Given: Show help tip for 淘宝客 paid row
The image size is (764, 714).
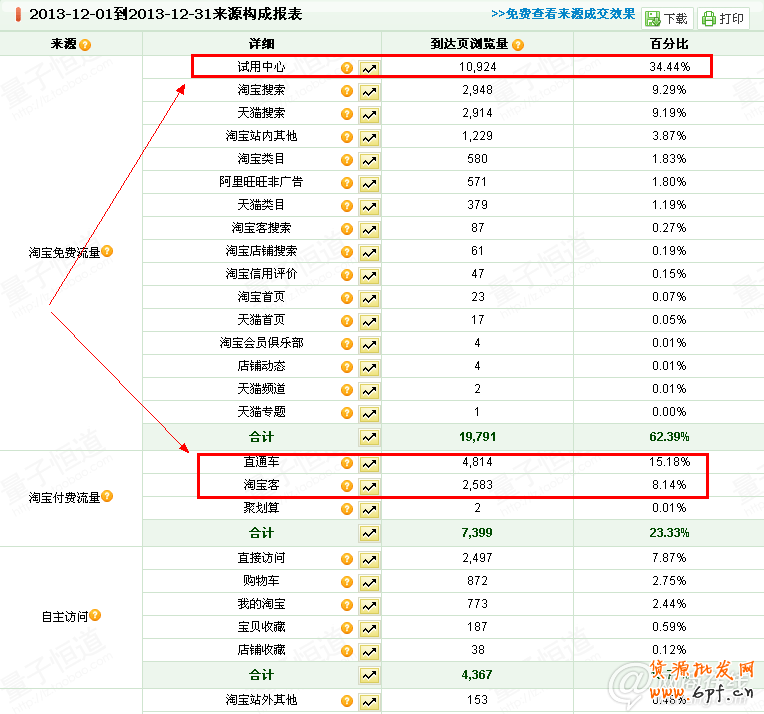Looking at the screenshot, I should pos(346,486).
